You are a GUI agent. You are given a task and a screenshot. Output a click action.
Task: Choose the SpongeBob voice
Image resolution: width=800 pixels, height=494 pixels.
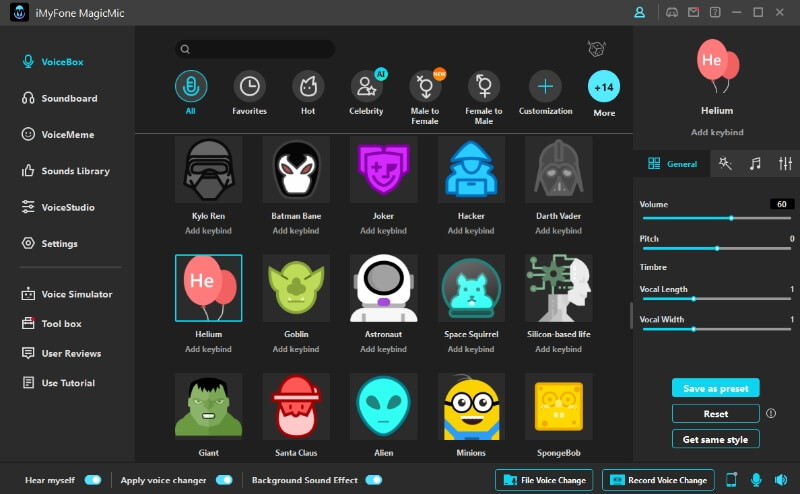(x=559, y=406)
